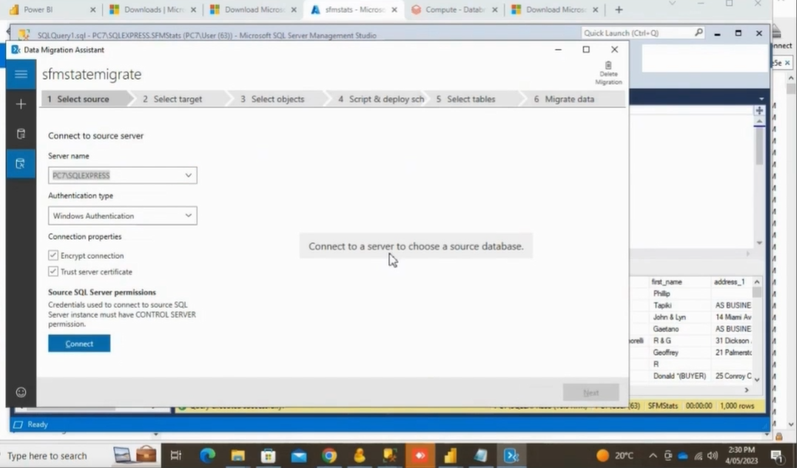Screen dimensions: 797x468
Task: Show hidden tray icons chevron
Action: [x=653, y=456]
